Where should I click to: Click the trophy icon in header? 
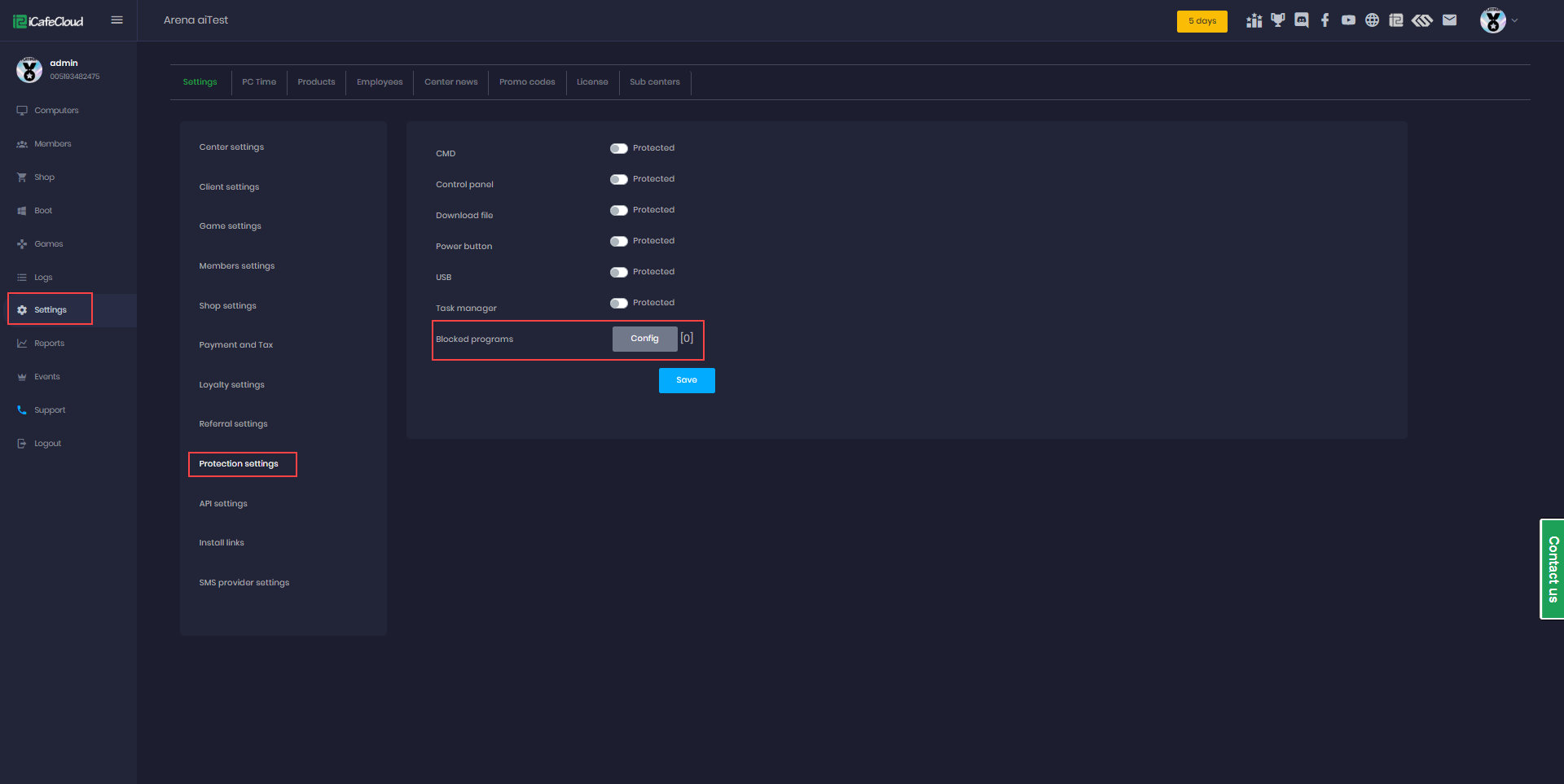[1278, 20]
